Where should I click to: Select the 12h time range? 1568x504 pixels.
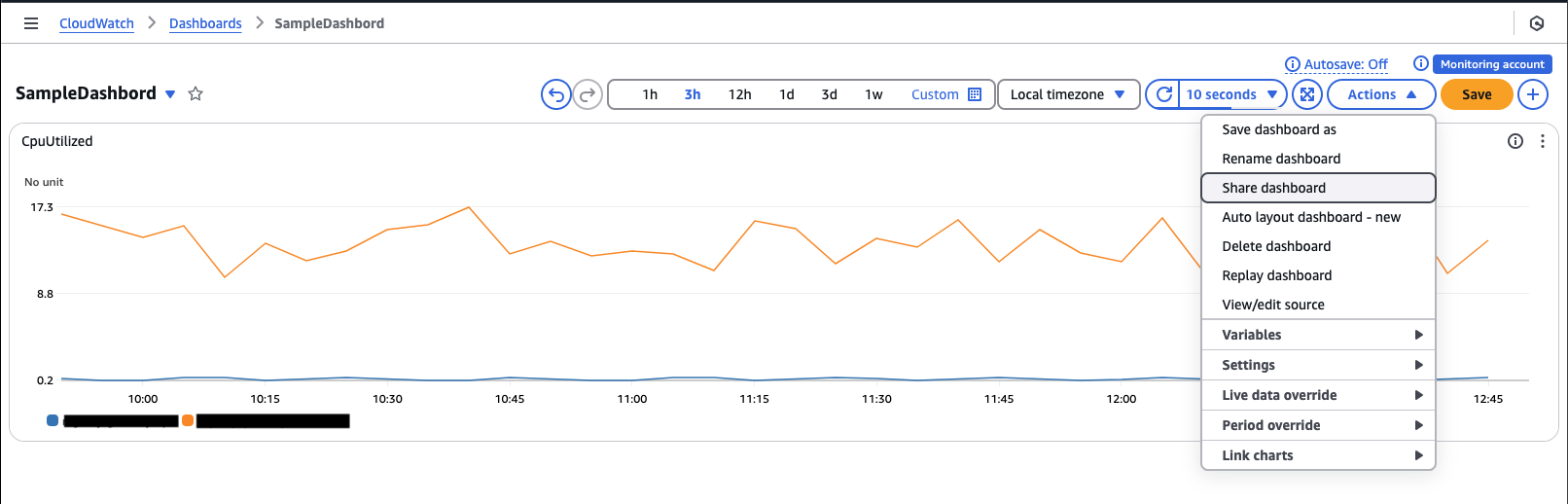coord(739,94)
